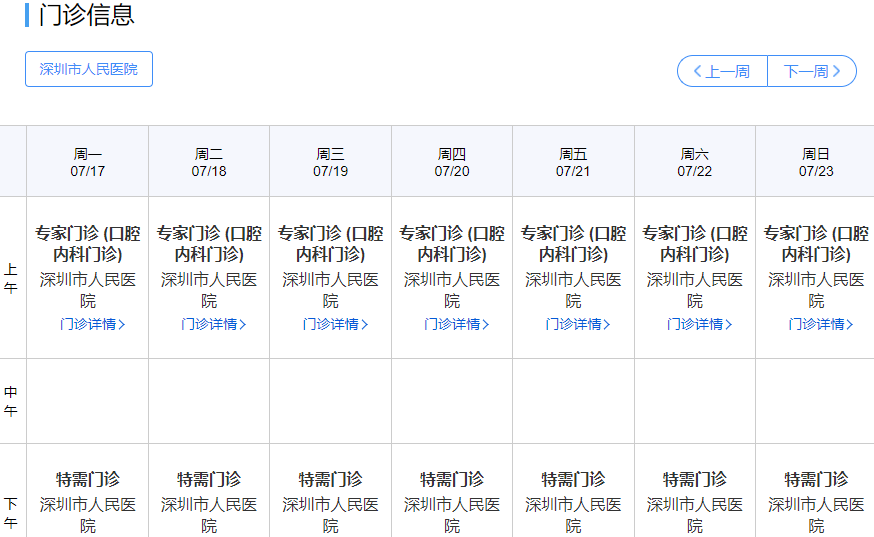The width and height of the screenshot is (874, 537).
Task: Click the left chevron in 上一周
Action: [698, 71]
